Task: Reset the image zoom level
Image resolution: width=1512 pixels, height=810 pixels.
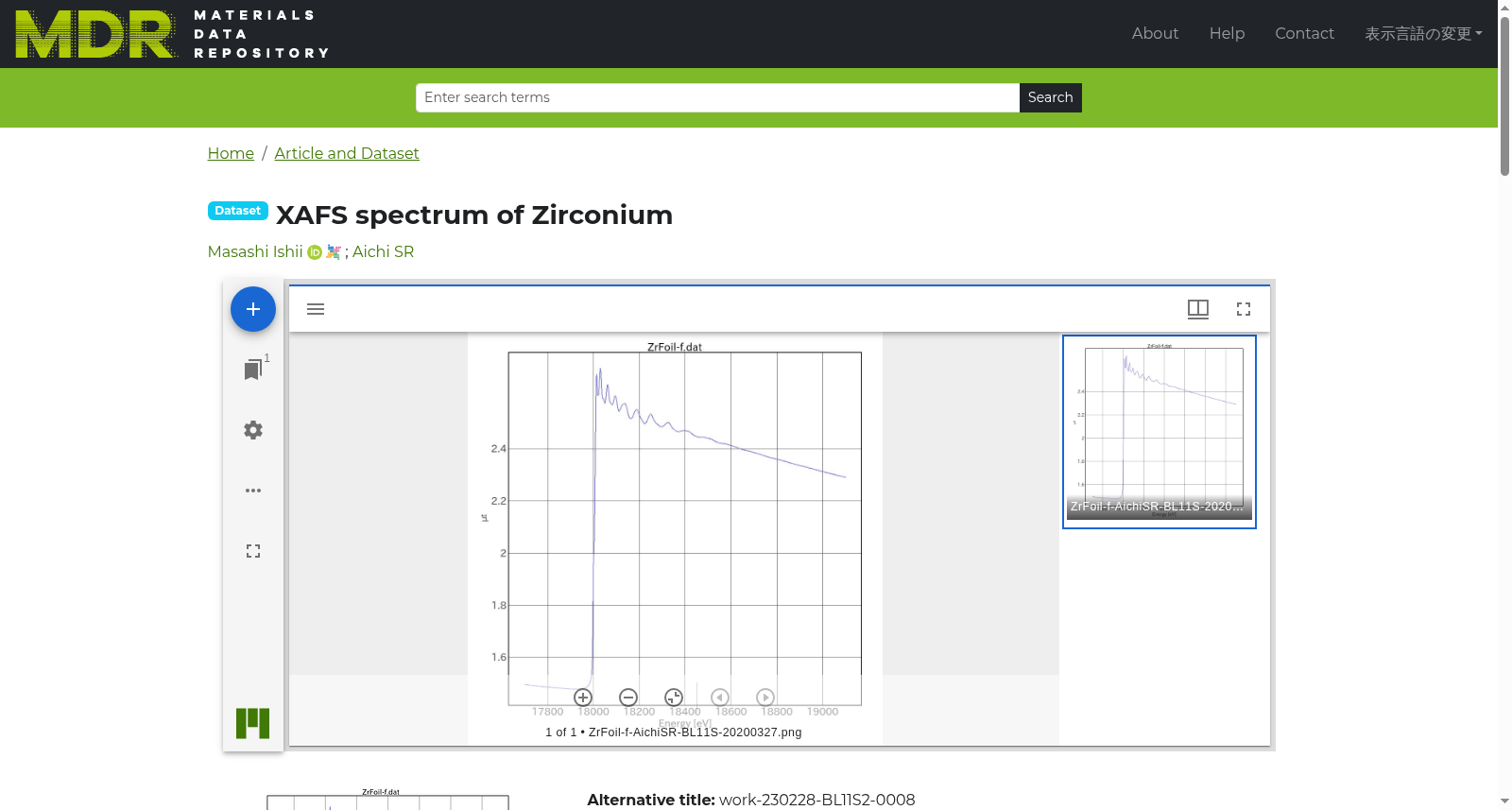Action: [x=674, y=698]
